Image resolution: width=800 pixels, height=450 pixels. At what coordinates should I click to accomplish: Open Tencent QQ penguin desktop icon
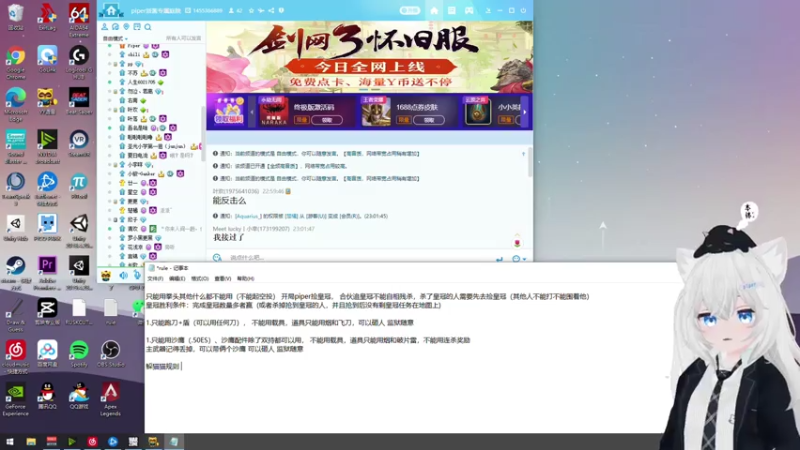pyautogui.click(x=47, y=396)
